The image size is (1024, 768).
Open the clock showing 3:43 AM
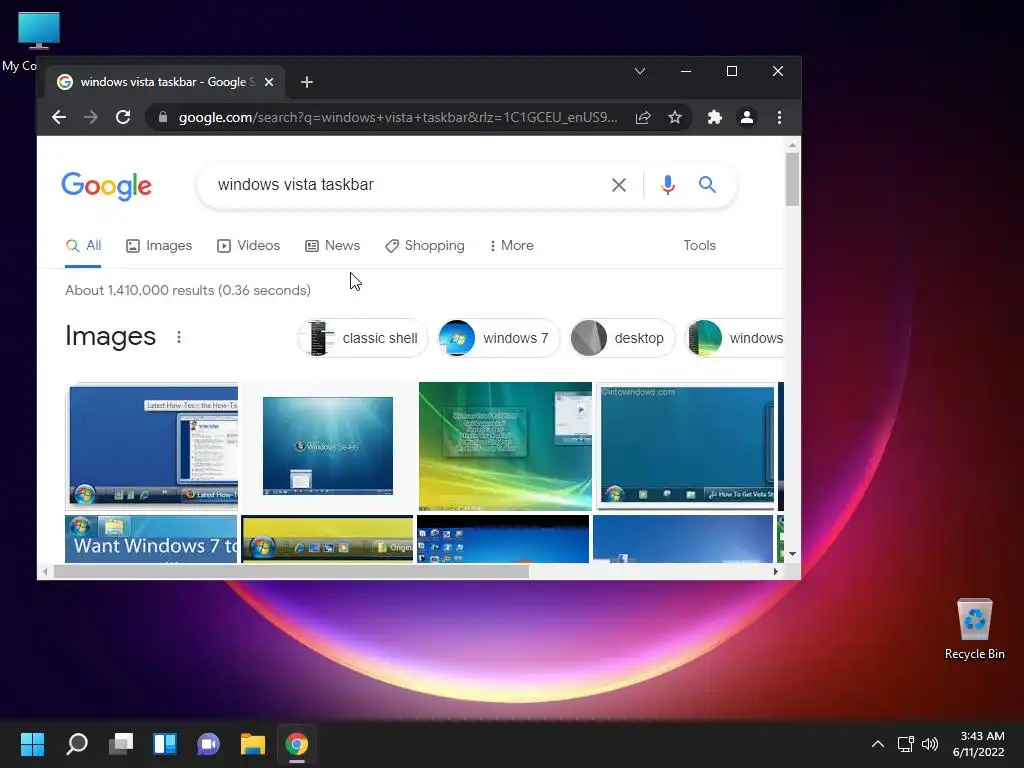point(978,744)
